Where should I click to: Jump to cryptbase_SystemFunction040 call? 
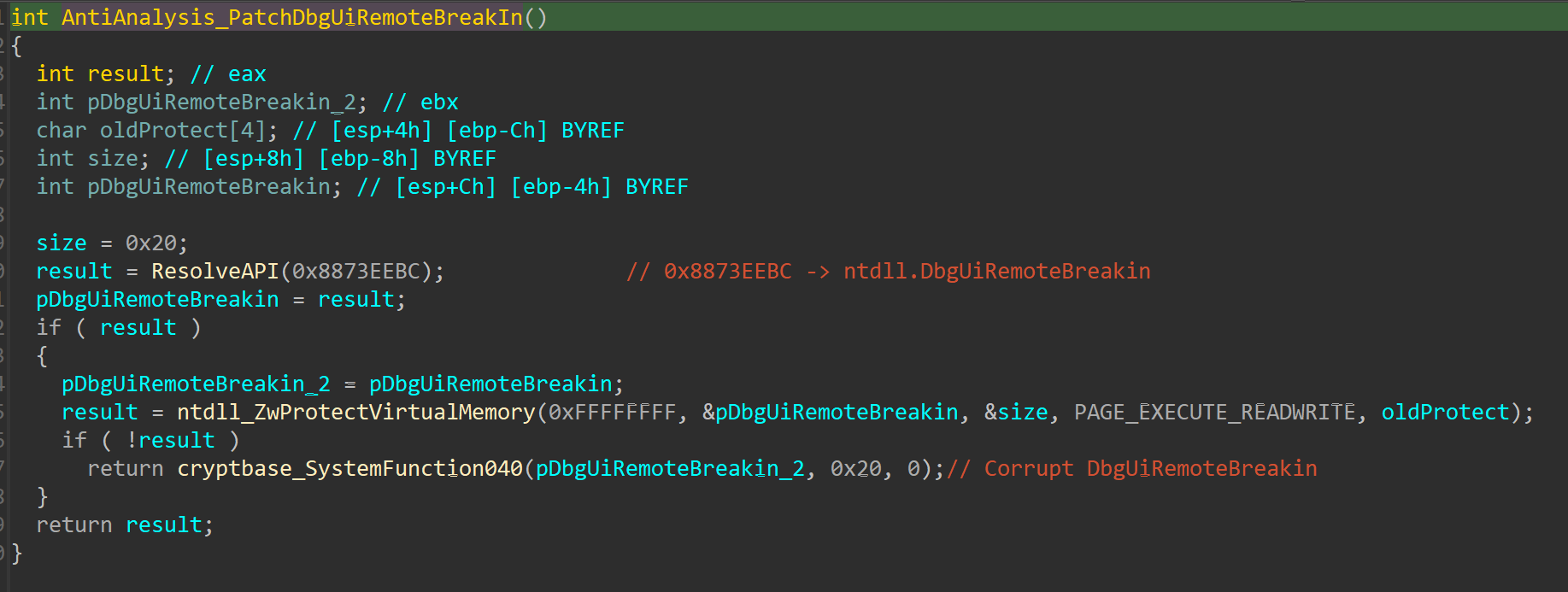tap(349, 468)
